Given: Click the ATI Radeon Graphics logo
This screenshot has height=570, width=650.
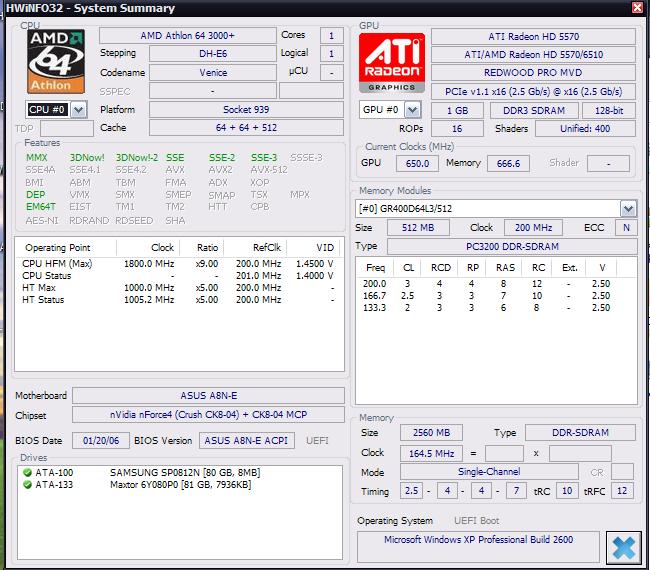Looking at the screenshot, I should (392, 63).
